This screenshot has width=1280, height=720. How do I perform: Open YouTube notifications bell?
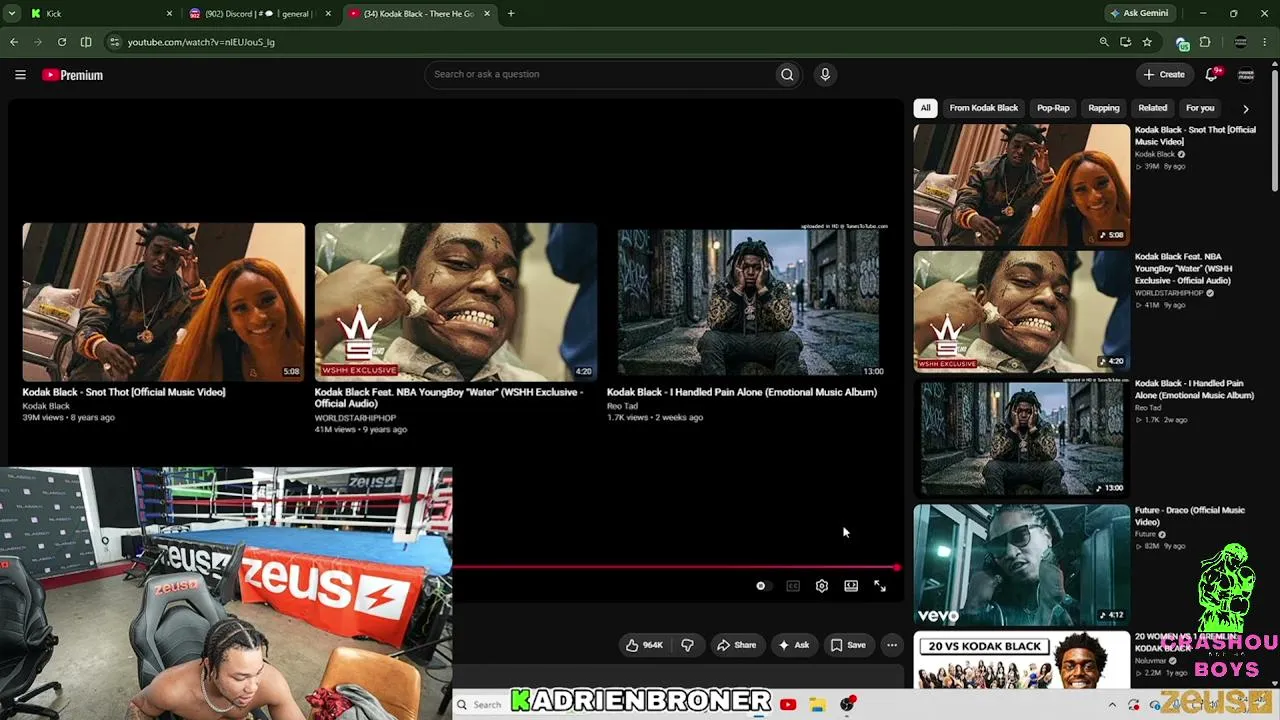[1212, 74]
